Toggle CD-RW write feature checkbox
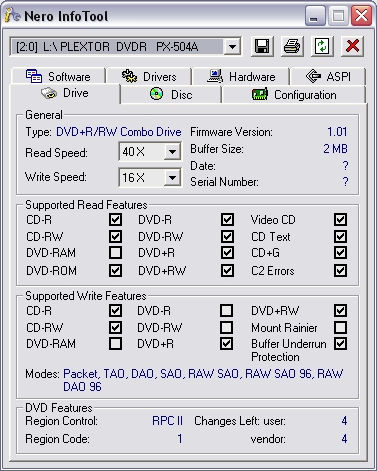The width and height of the screenshot is (377, 471). 115,327
